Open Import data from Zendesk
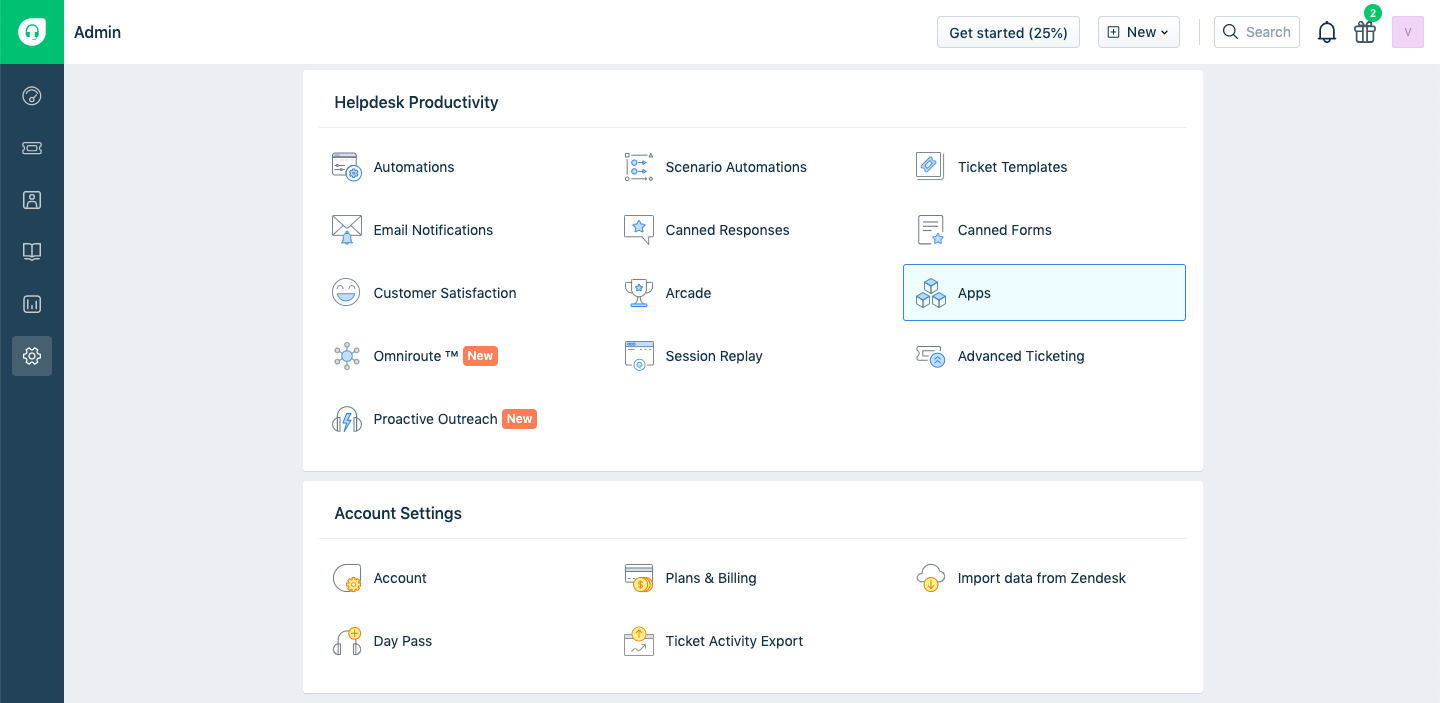The image size is (1440, 703). tap(1041, 578)
